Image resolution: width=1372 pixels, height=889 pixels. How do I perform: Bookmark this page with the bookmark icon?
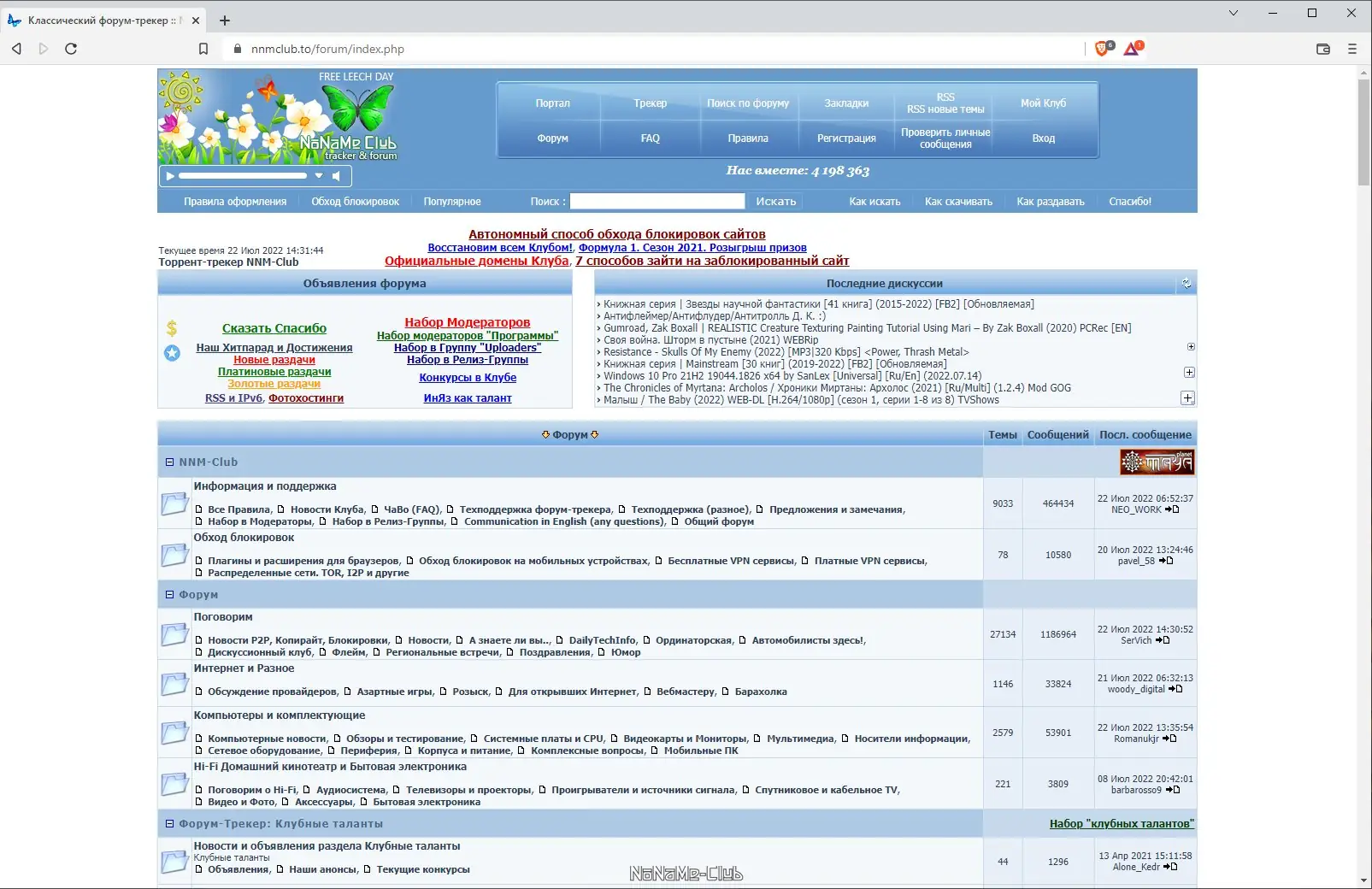203,49
